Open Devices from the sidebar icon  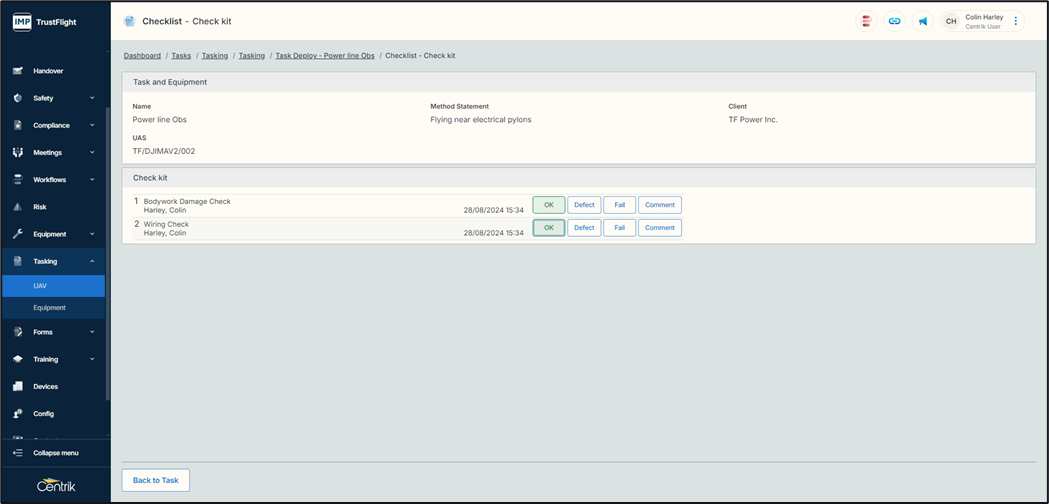point(18,386)
